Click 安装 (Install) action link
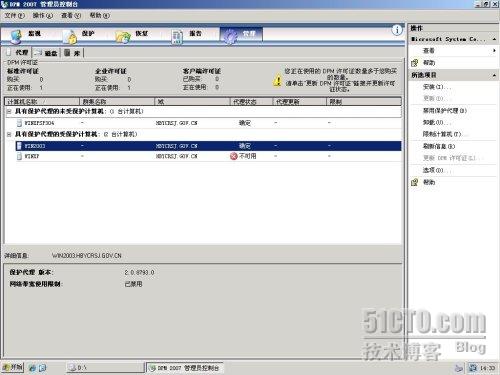Screen dimensions: 500x375 pyautogui.click(x=437, y=87)
